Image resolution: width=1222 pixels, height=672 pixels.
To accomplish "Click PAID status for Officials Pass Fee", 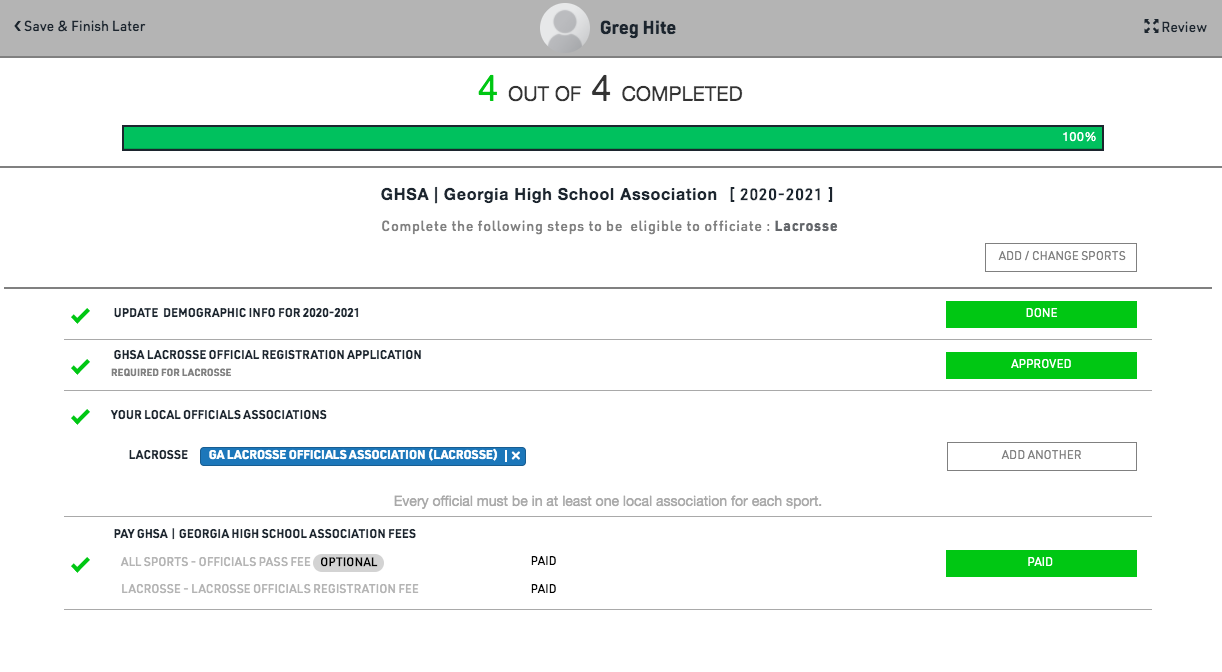I will point(544,562).
